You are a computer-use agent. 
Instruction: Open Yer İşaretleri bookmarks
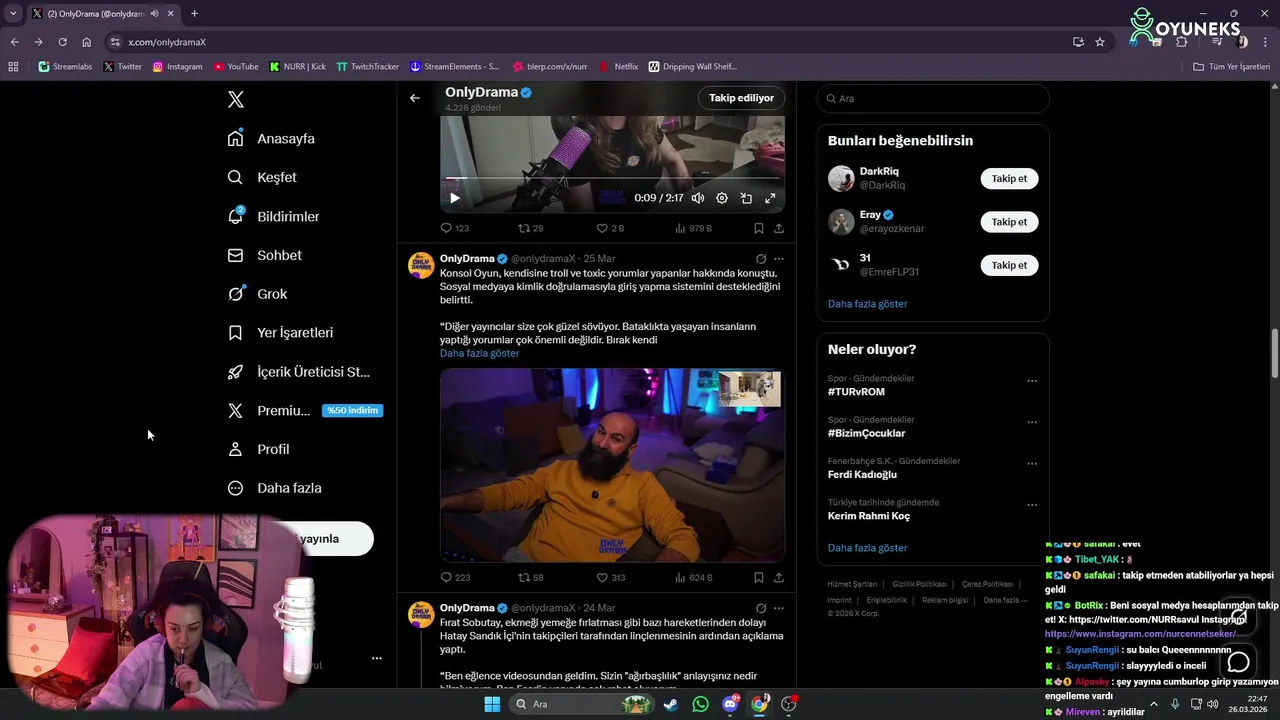click(280, 332)
